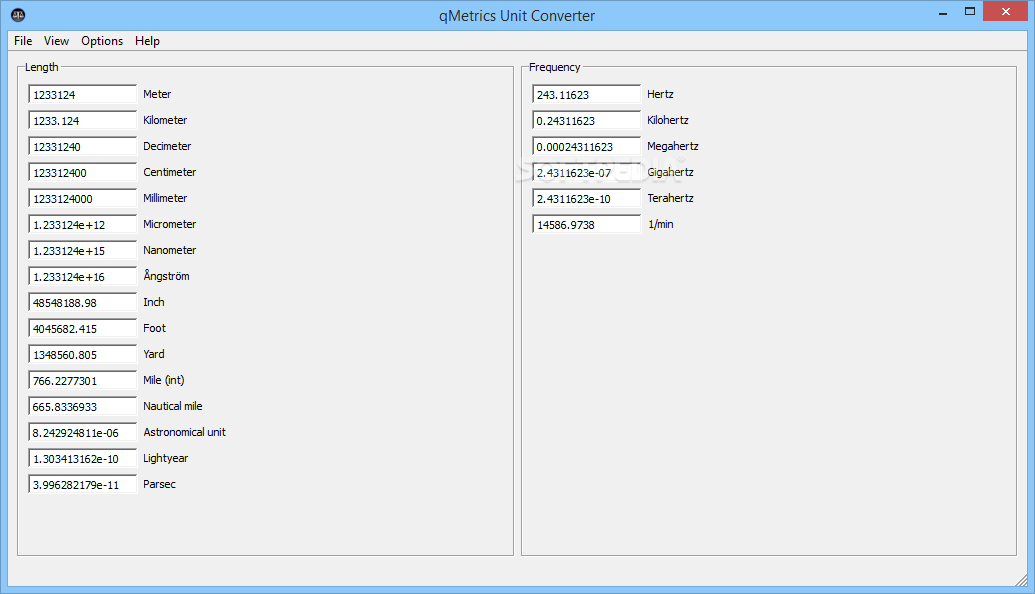
Task: Click the 'Parsec' label
Action: coord(159,484)
